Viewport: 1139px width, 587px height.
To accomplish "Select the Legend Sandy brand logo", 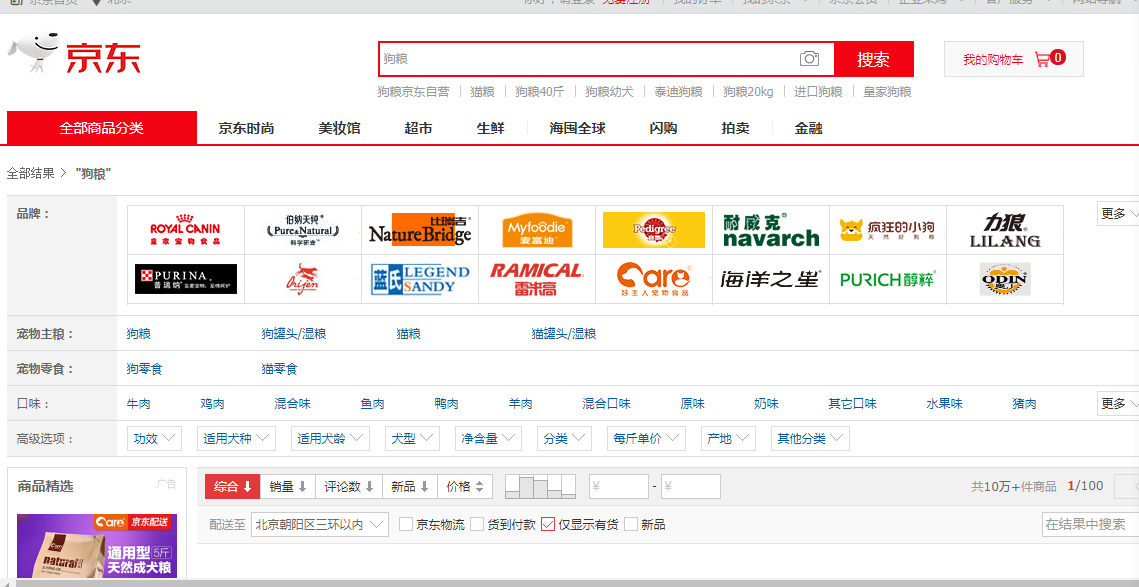I will coord(420,279).
